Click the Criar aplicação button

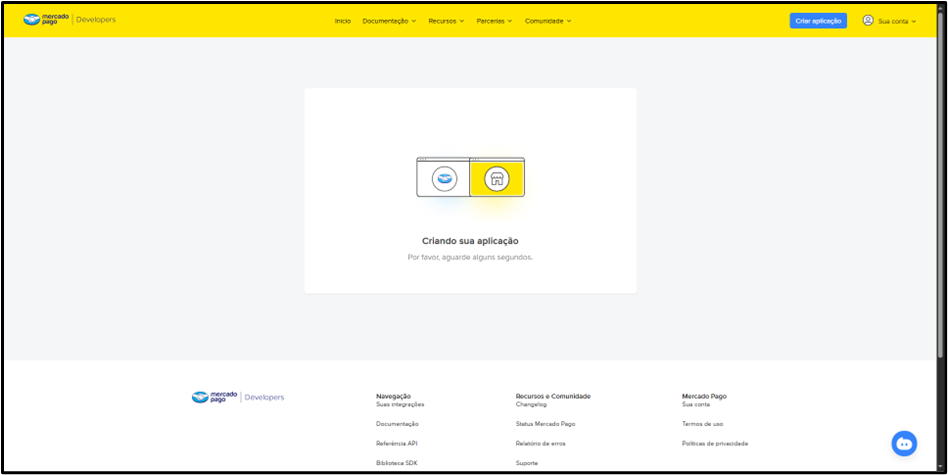(x=818, y=21)
